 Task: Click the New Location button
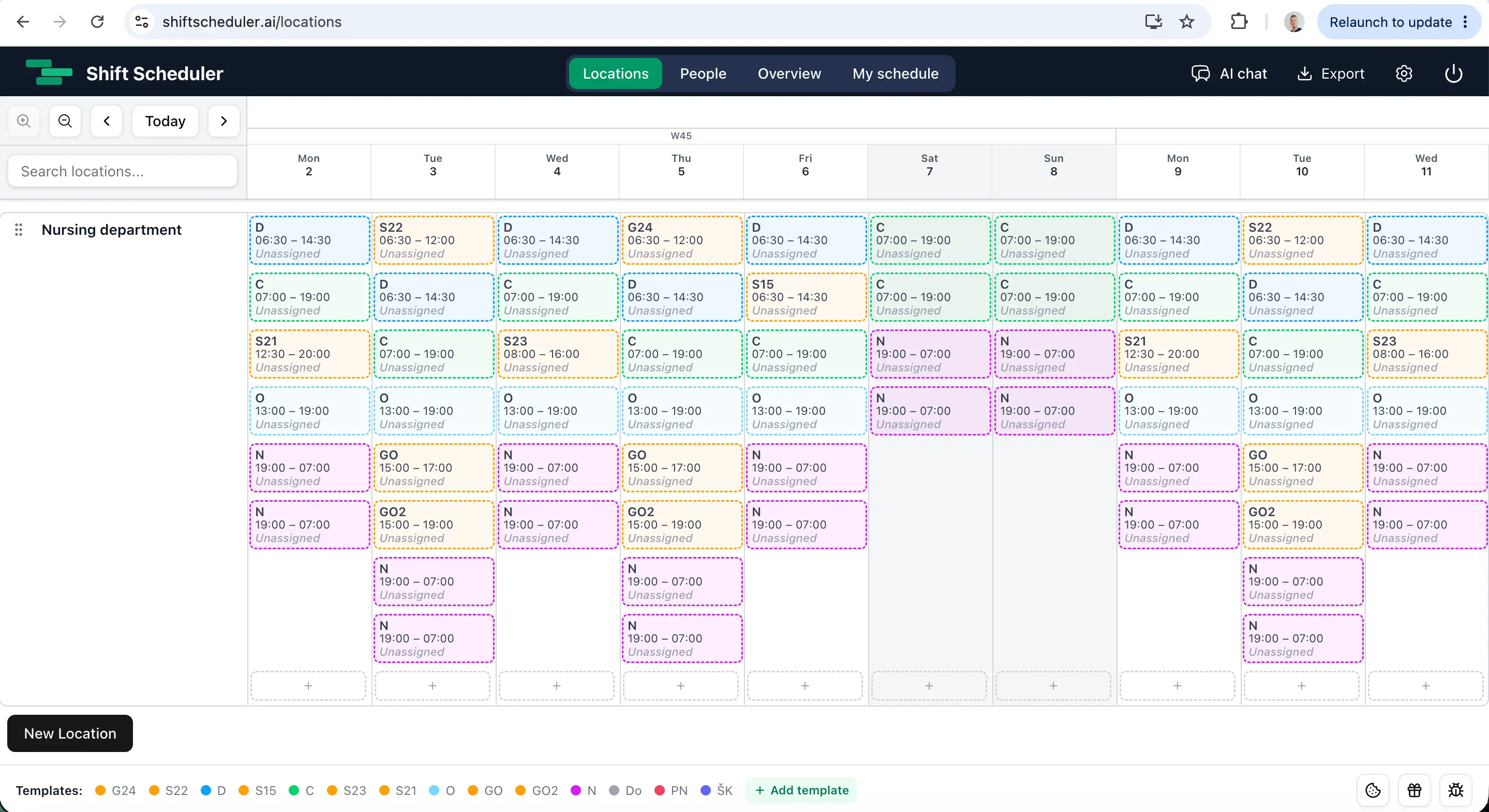(x=70, y=733)
